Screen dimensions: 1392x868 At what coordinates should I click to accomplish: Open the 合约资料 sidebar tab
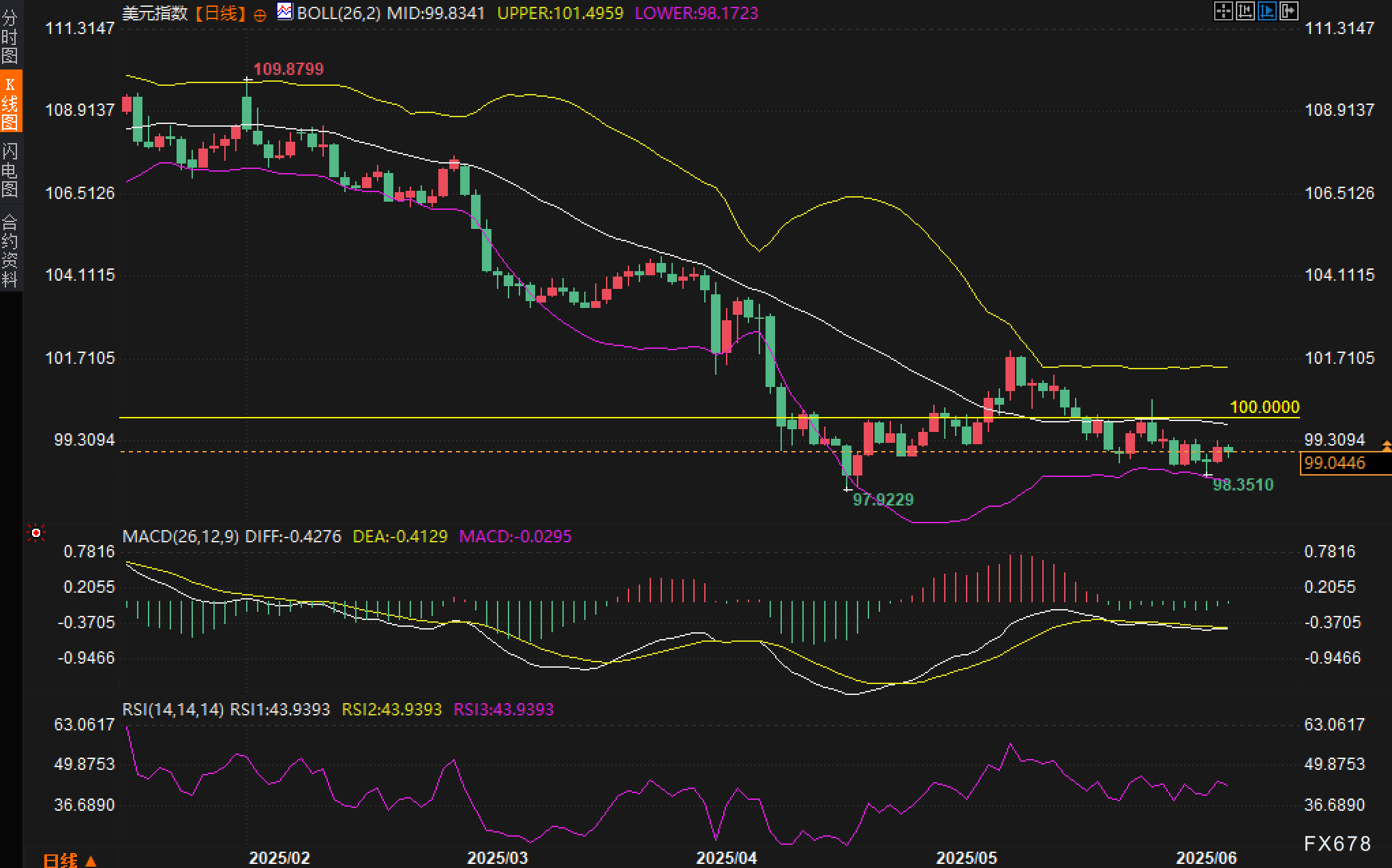point(10,250)
